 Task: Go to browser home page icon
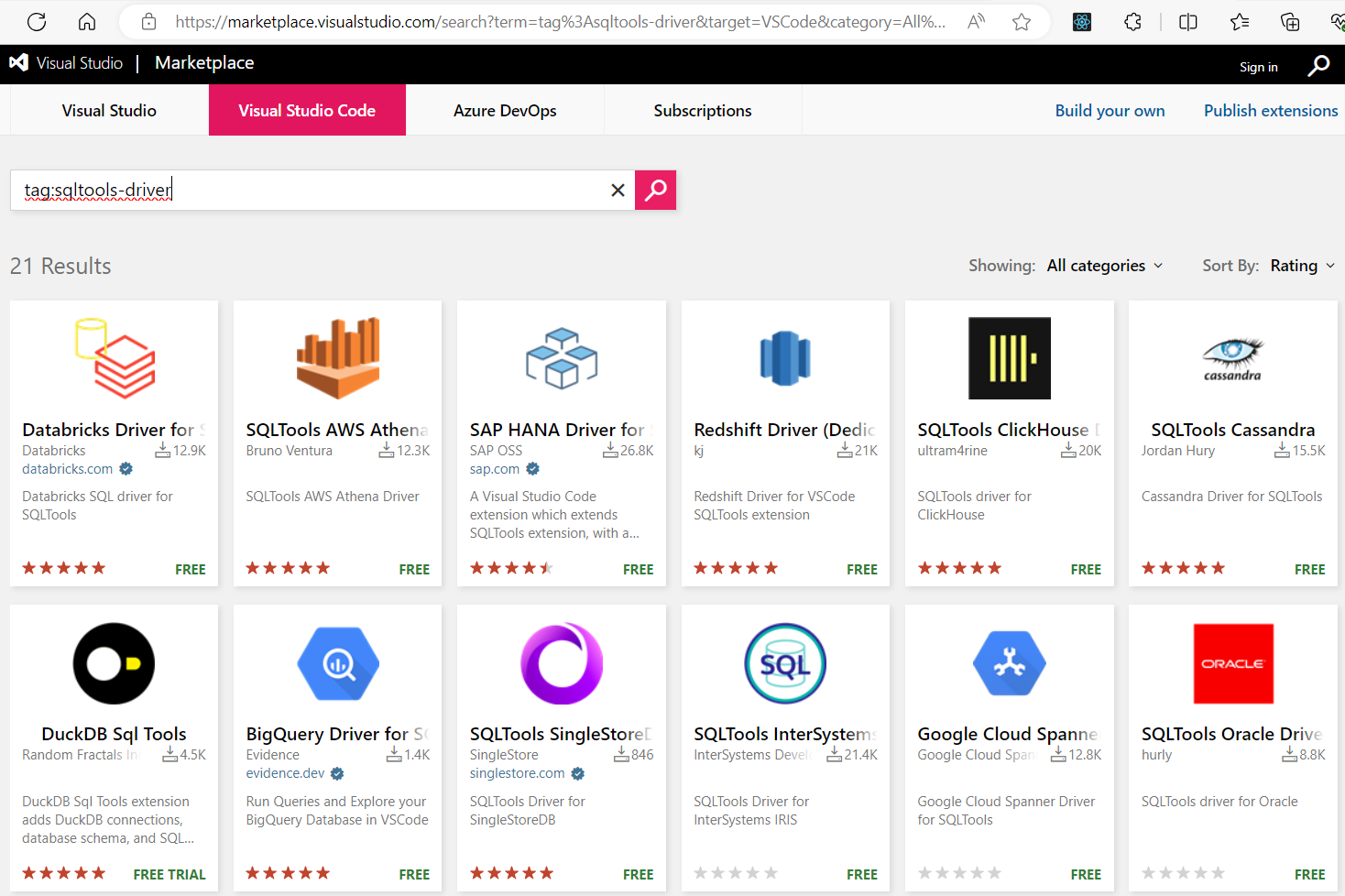(x=87, y=22)
